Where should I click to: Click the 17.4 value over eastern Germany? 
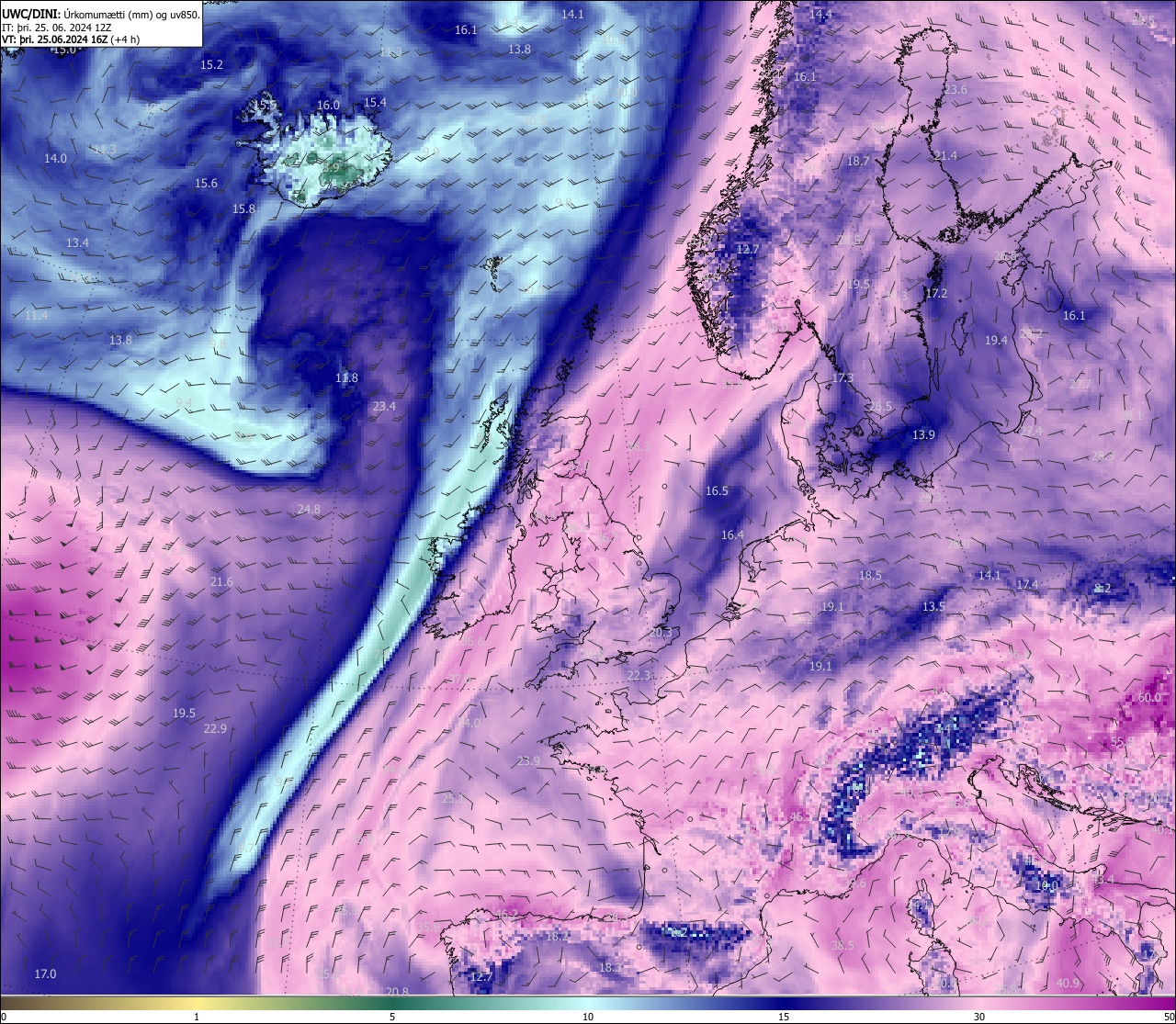1027,585
